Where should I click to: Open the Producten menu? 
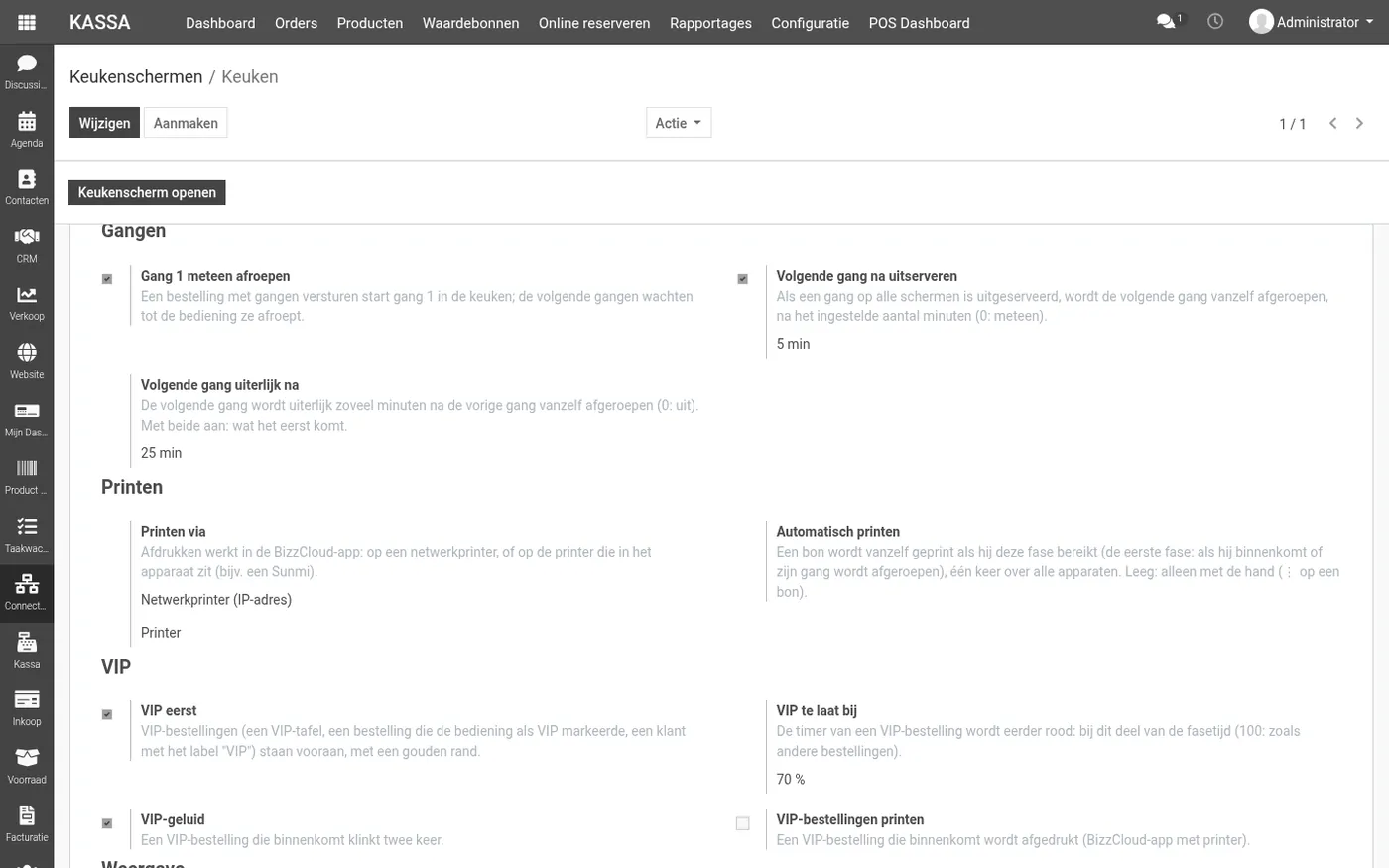click(370, 23)
